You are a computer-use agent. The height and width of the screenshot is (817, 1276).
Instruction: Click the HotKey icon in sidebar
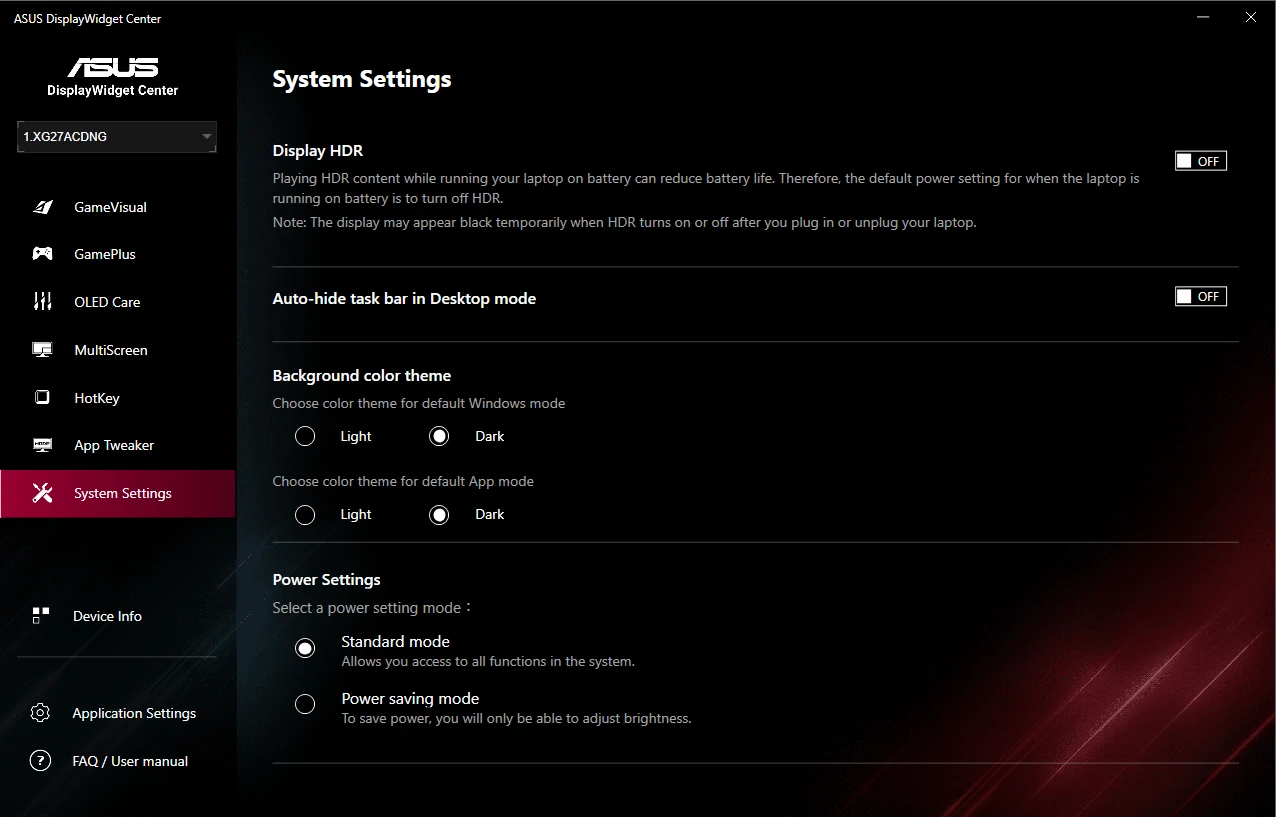click(x=42, y=398)
